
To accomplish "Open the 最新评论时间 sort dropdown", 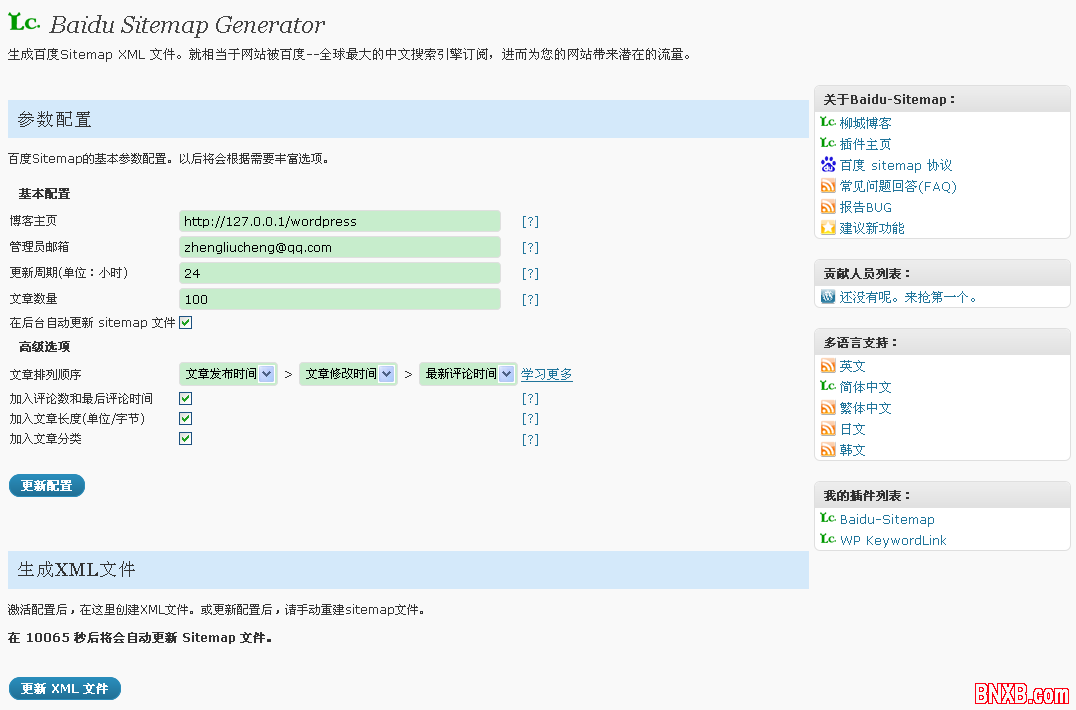I will click(x=469, y=374).
